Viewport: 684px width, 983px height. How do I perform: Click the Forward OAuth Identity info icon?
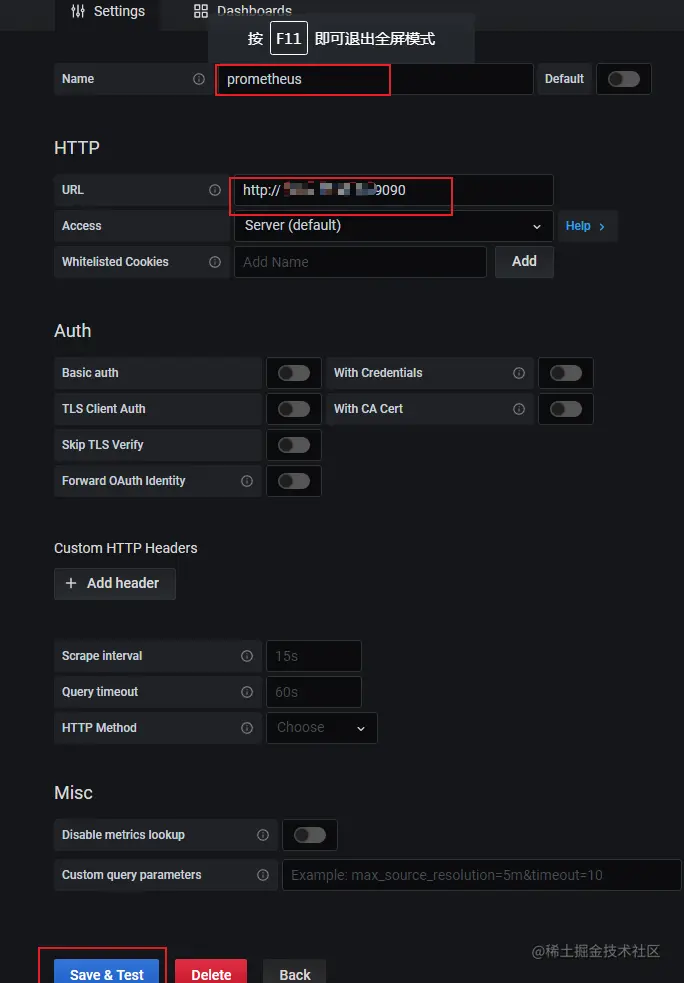pos(247,481)
